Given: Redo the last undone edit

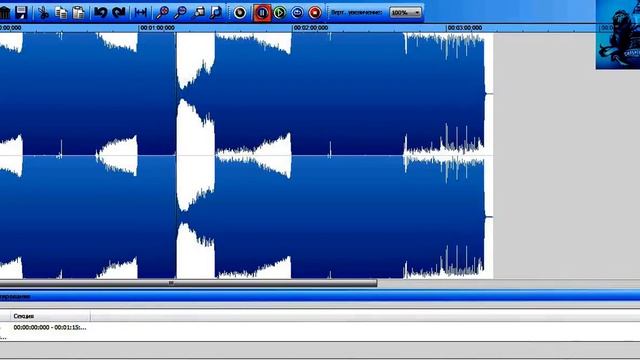Looking at the screenshot, I should pyautogui.click(x=118, y=13).
